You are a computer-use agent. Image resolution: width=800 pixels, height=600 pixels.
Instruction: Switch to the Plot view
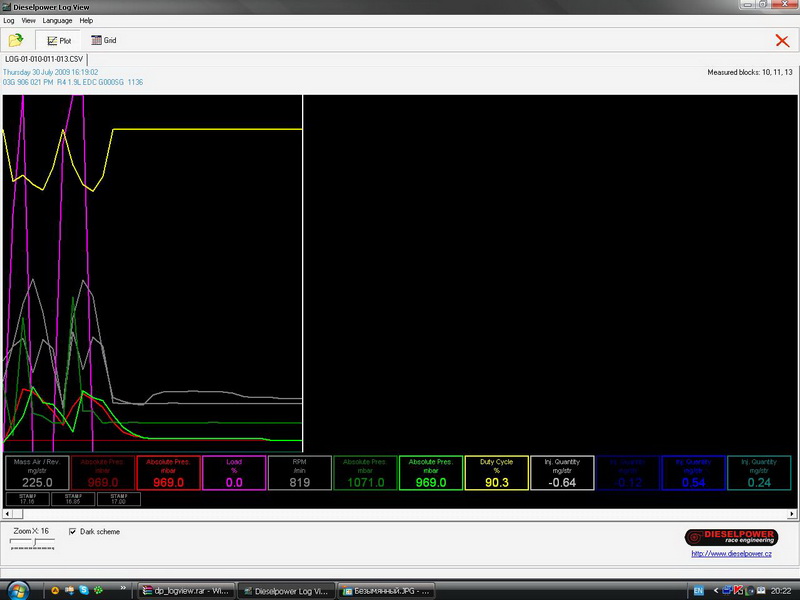[59, 40]
